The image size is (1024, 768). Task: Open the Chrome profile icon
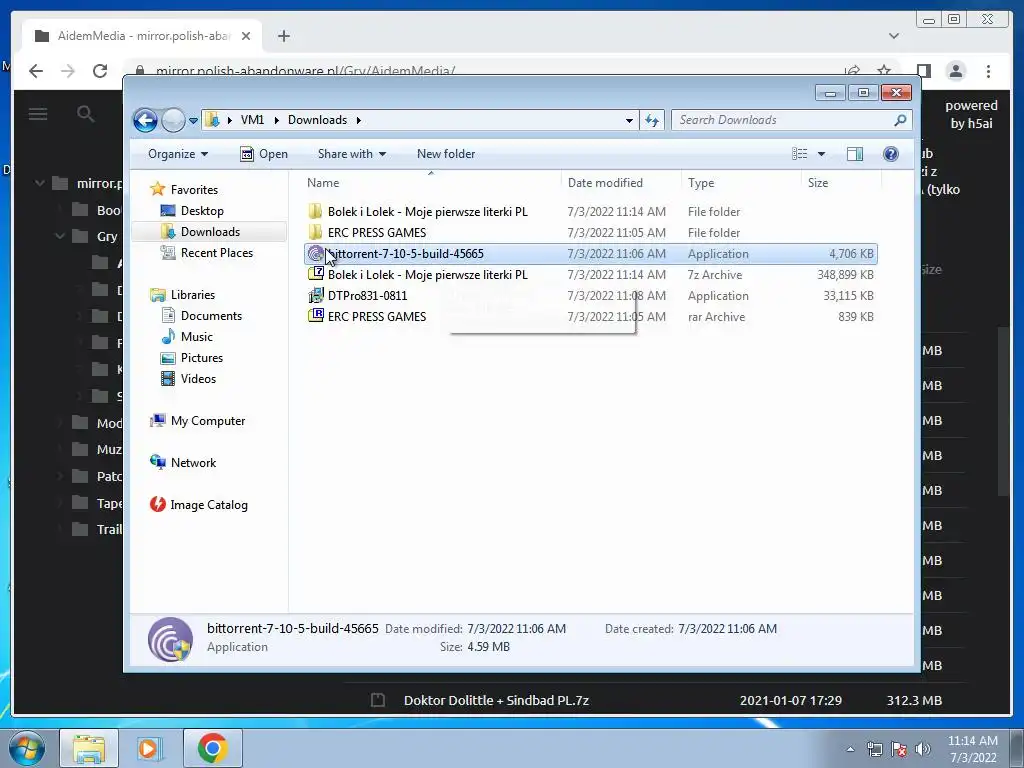tap(956, 71)
